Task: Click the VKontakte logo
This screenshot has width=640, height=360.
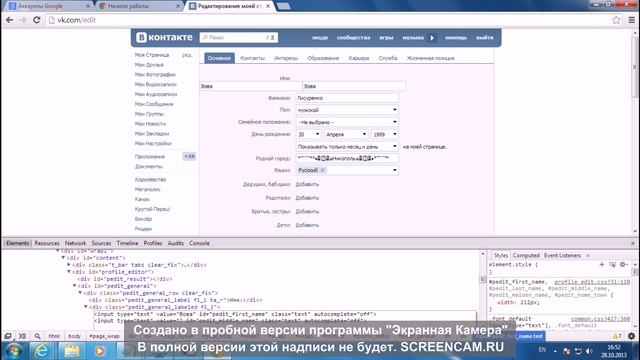Action: pyautogui.click(x=164, y=37)
